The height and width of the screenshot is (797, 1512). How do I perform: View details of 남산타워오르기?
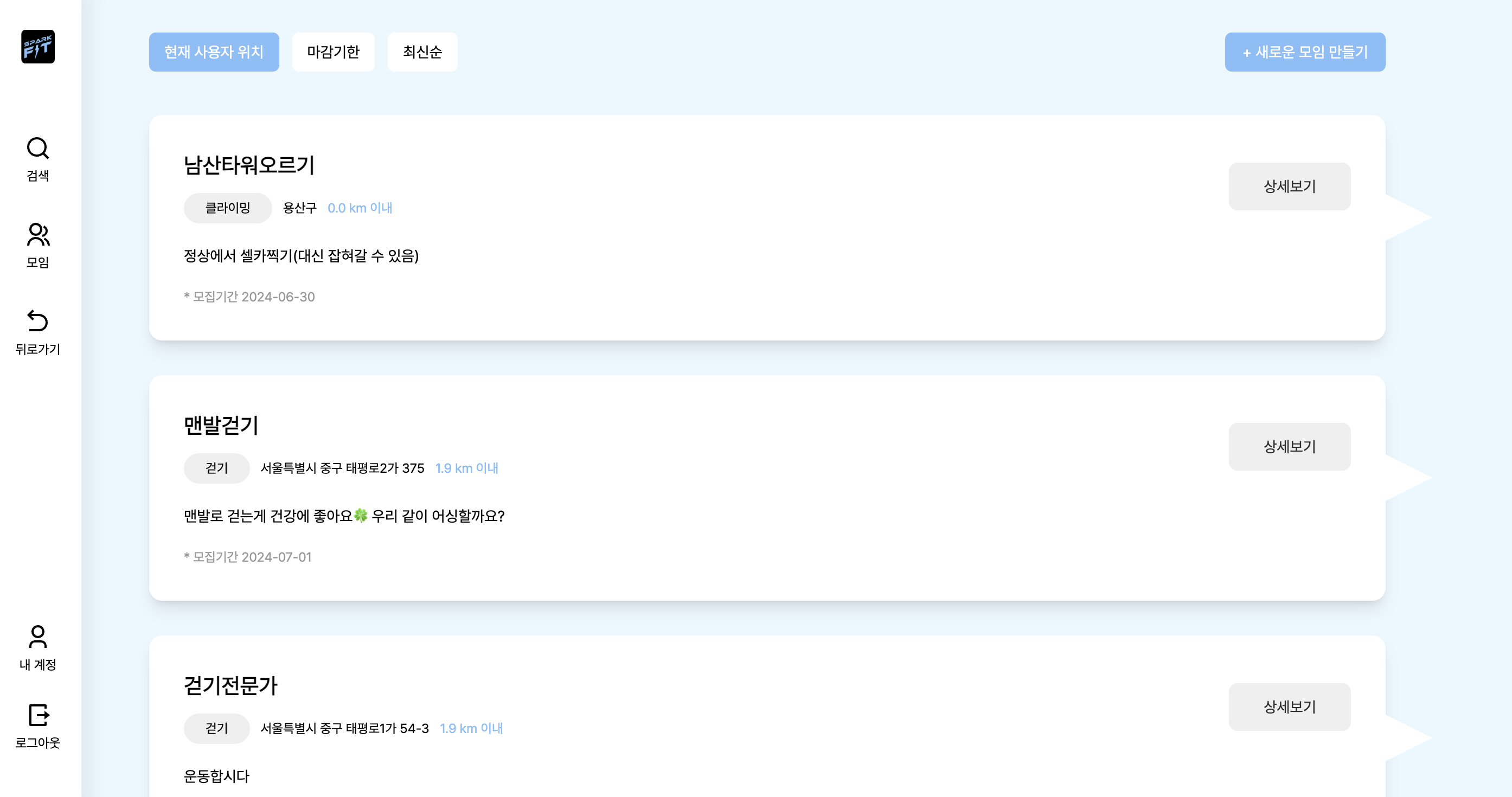(1289, 187)
